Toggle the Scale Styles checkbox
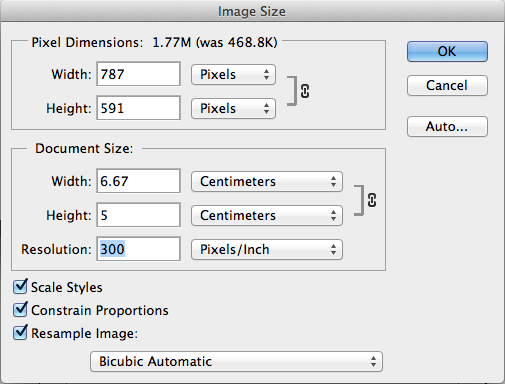The height and width of the screenshot is (384, 505). (x=20, y=287)
